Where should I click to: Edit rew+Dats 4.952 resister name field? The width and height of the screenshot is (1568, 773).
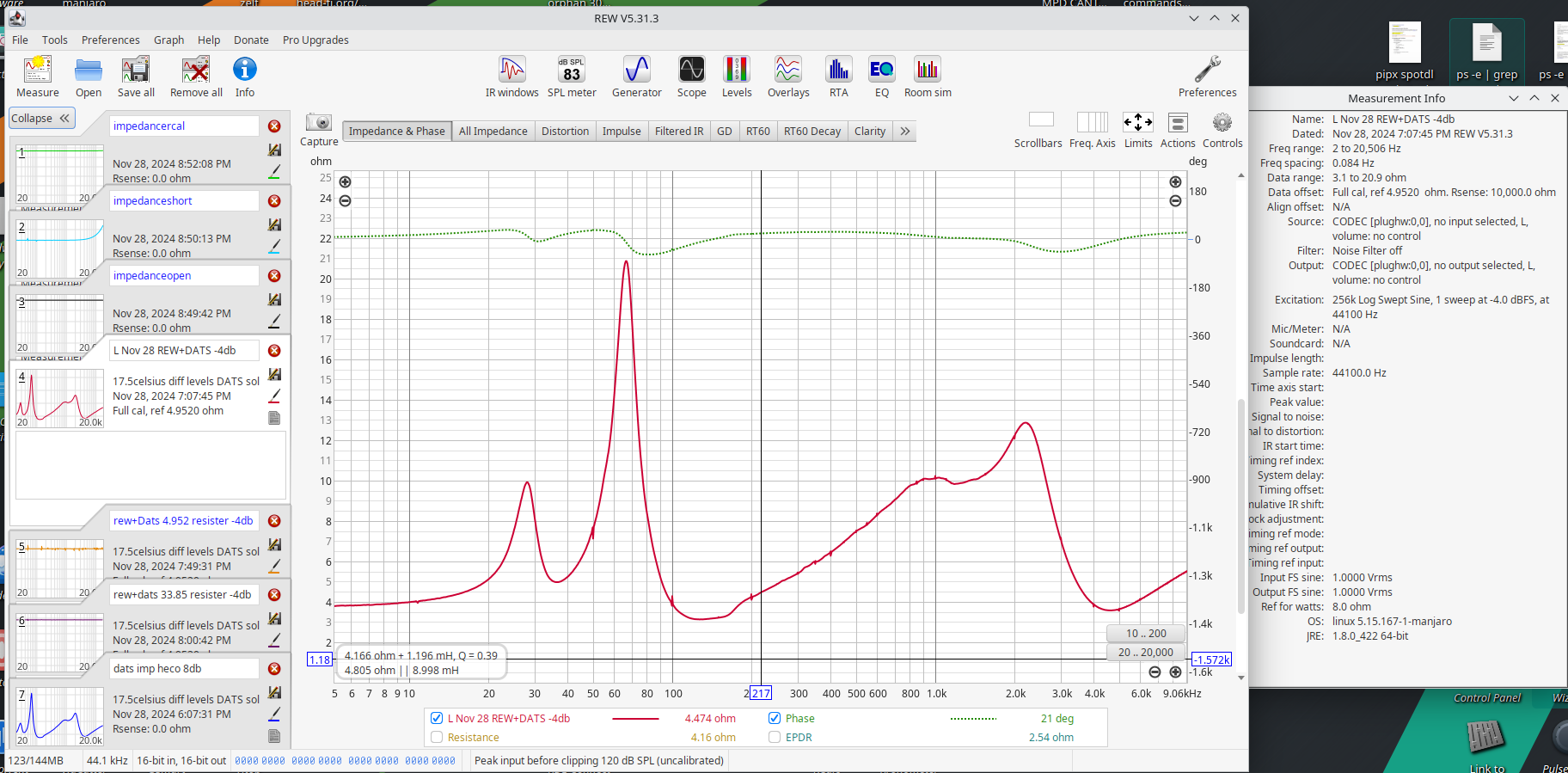pos(184,521)
